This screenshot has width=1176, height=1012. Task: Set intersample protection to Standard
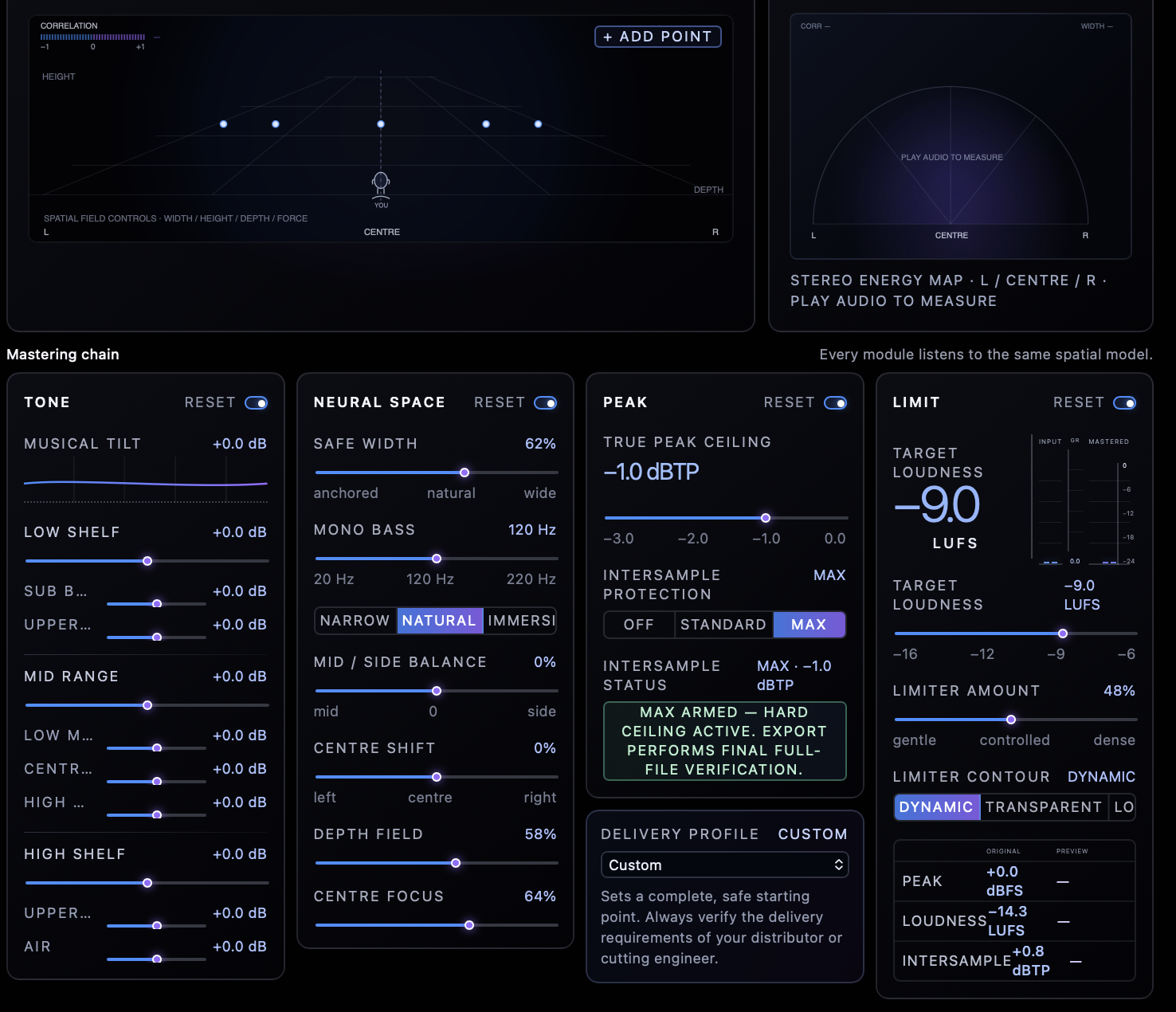[x=723, y=625]
